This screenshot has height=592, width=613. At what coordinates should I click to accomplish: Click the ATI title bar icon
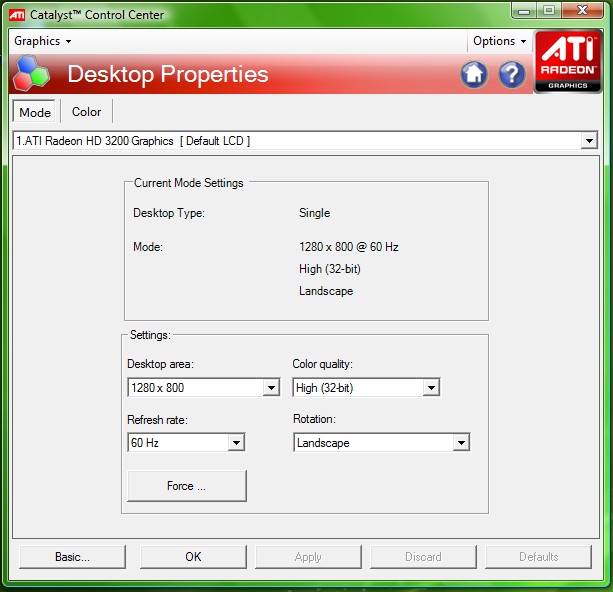coord(17,15)
